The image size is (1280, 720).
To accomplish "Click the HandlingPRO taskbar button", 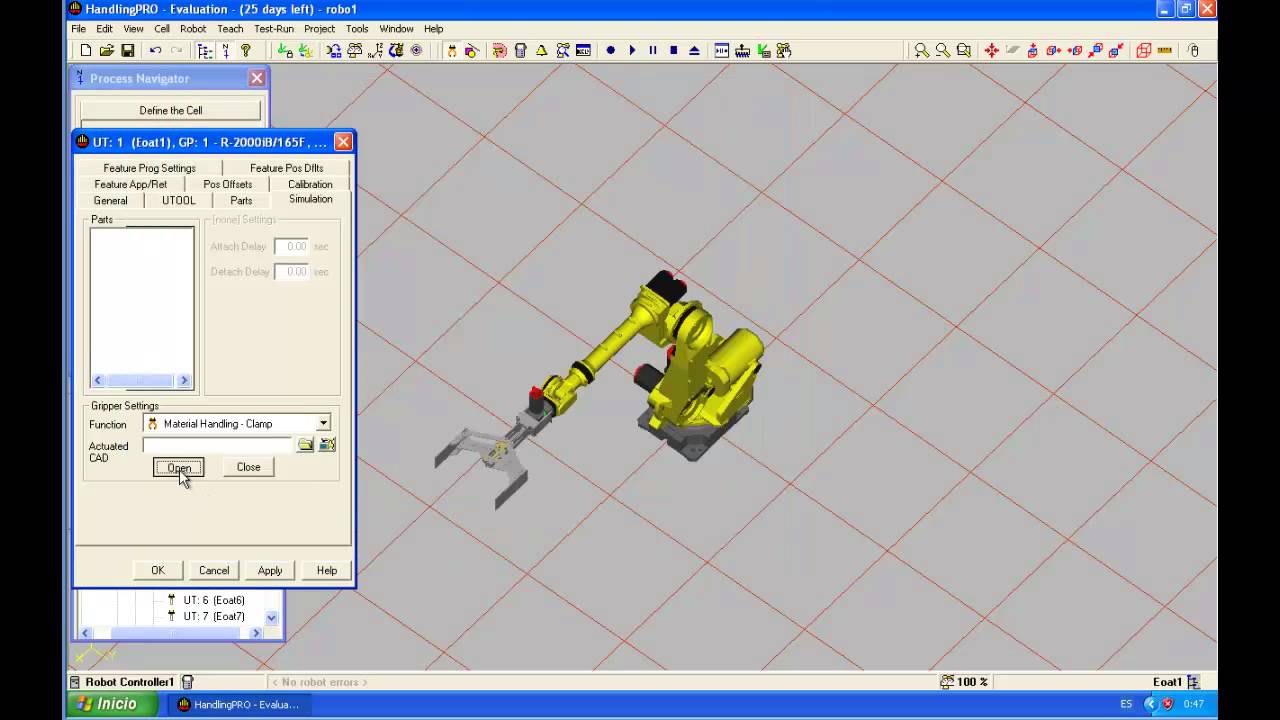I will pos(238,704).
